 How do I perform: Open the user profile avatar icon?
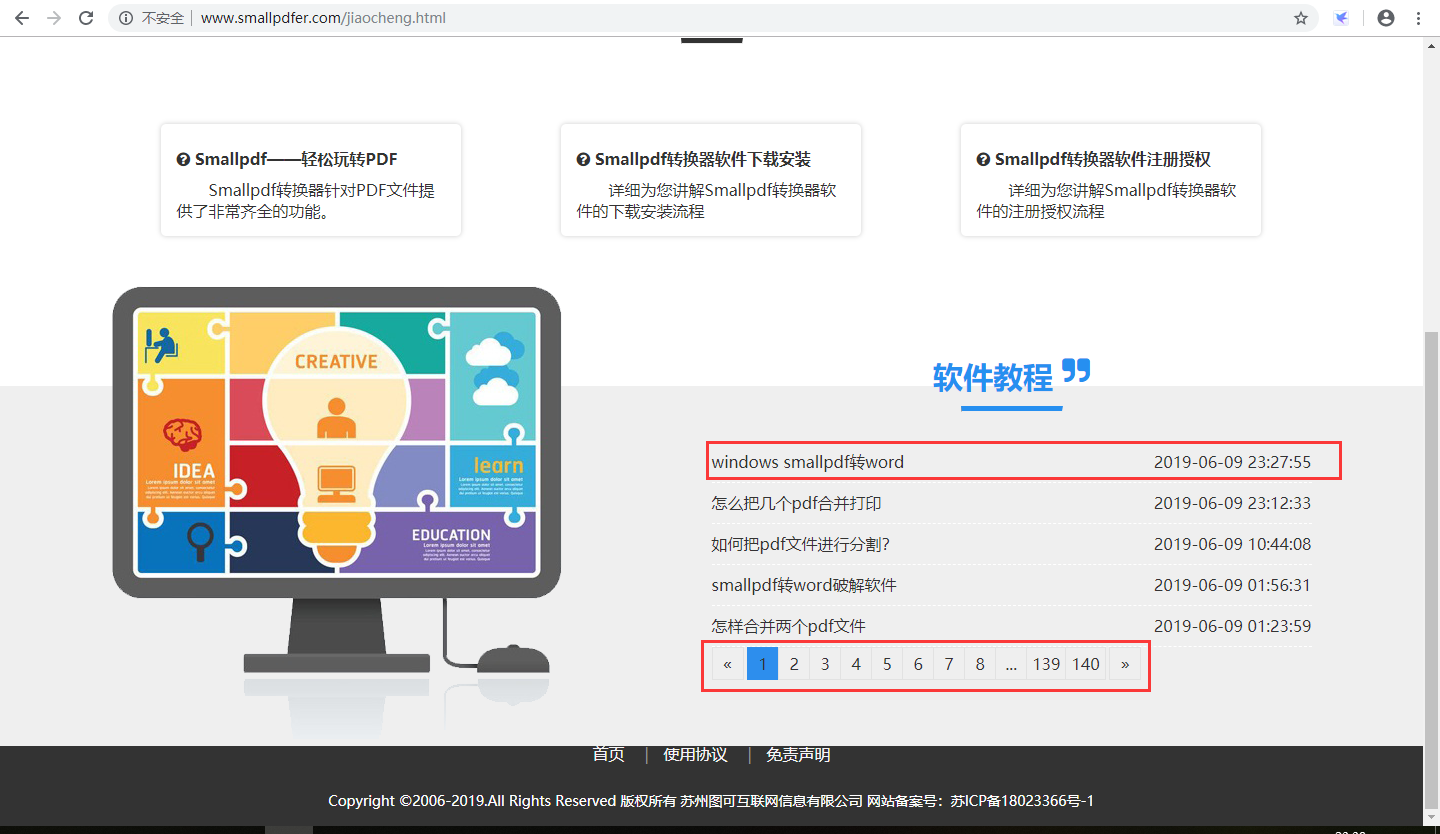pyautogui.click(x=1386, y=18)
